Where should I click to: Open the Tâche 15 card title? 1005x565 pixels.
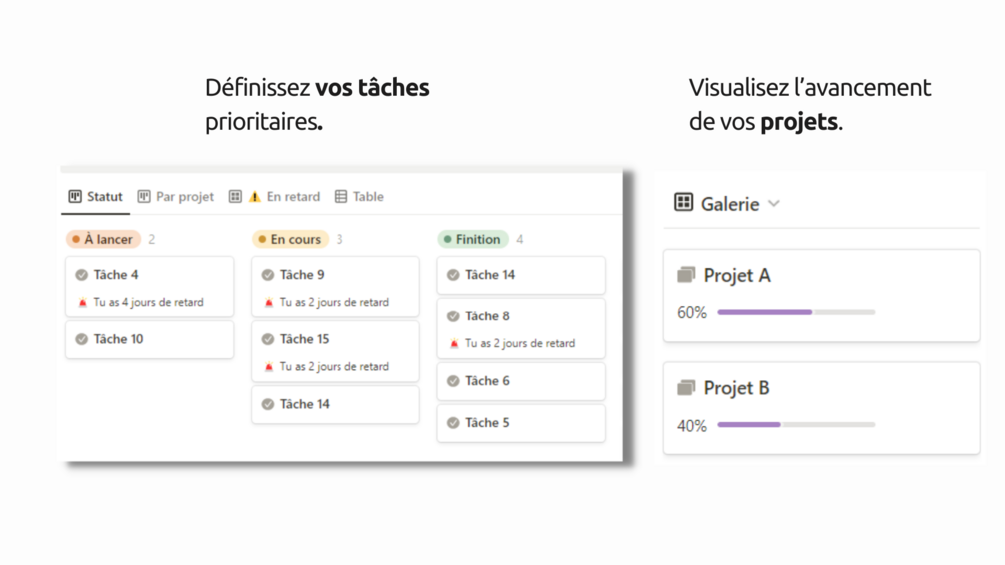tap(304, 339)
